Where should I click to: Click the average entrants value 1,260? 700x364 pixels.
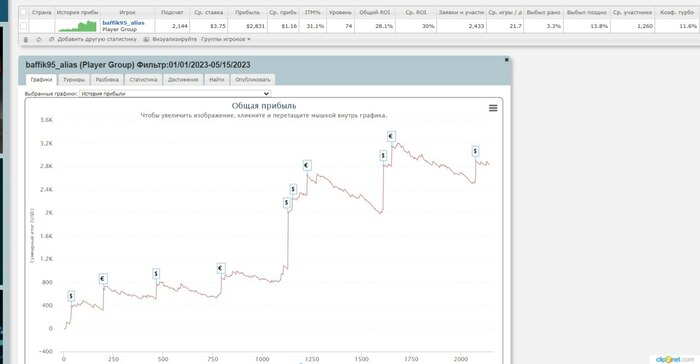click(645, 26)
